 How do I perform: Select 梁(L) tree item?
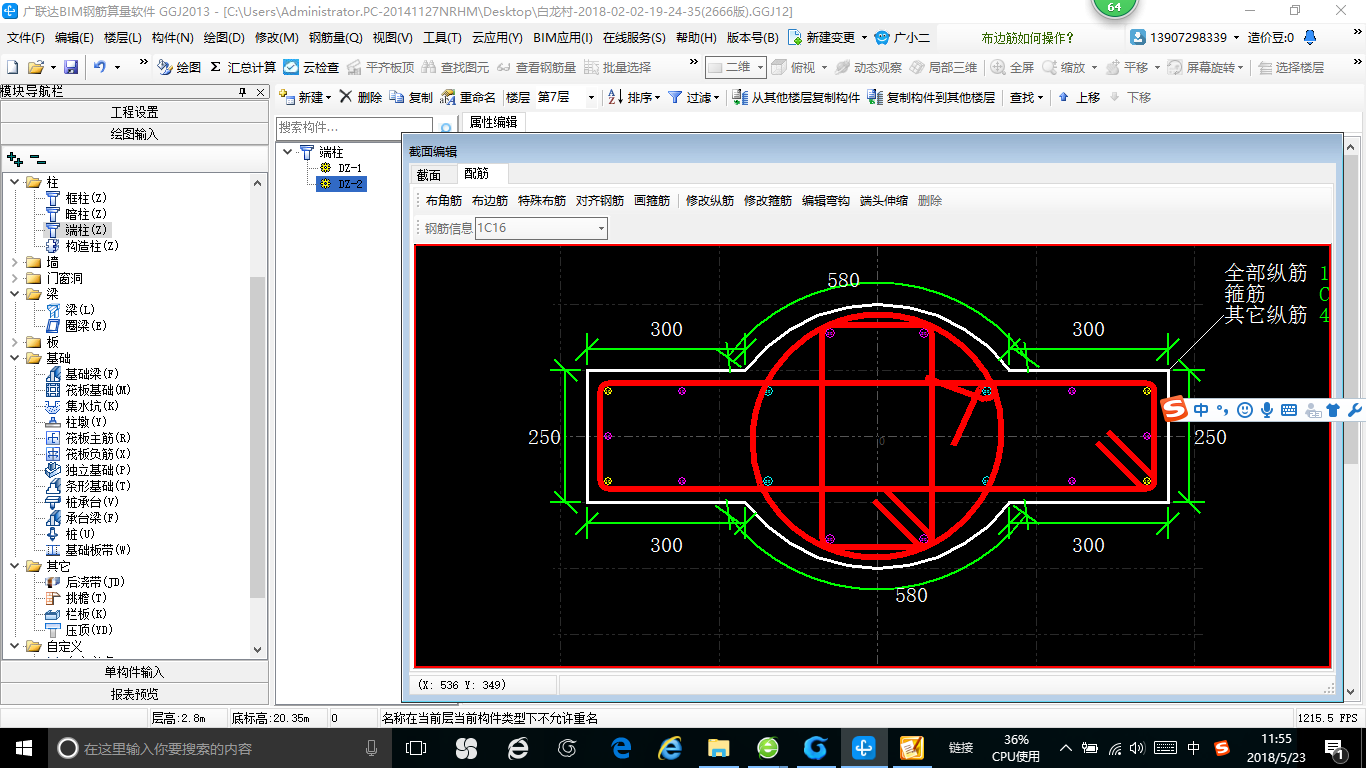[x=70, y=310]
